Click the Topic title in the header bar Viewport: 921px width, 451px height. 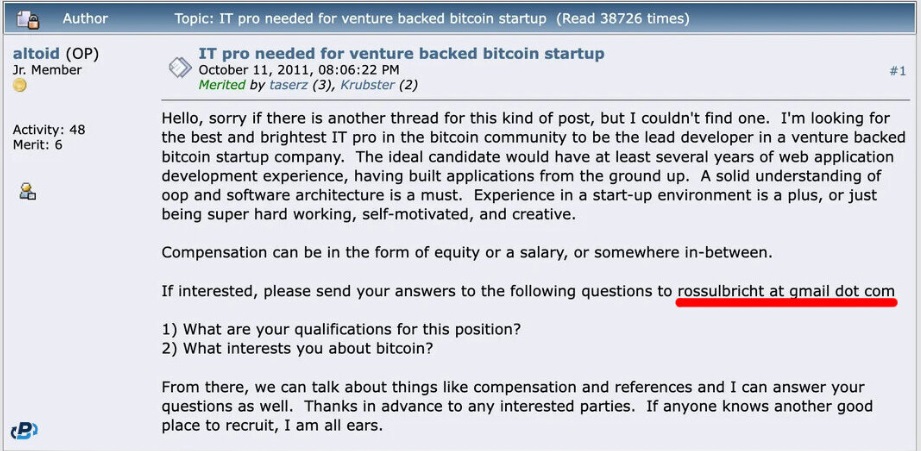point(360,18)
